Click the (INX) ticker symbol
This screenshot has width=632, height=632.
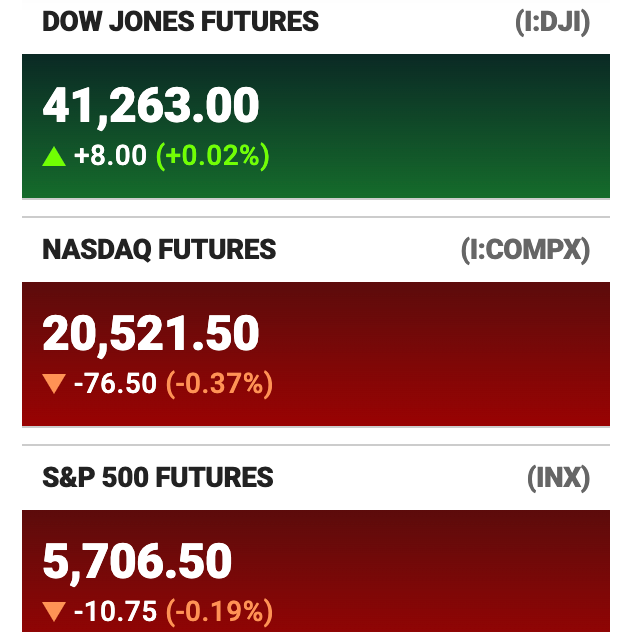tap(559, 478)
